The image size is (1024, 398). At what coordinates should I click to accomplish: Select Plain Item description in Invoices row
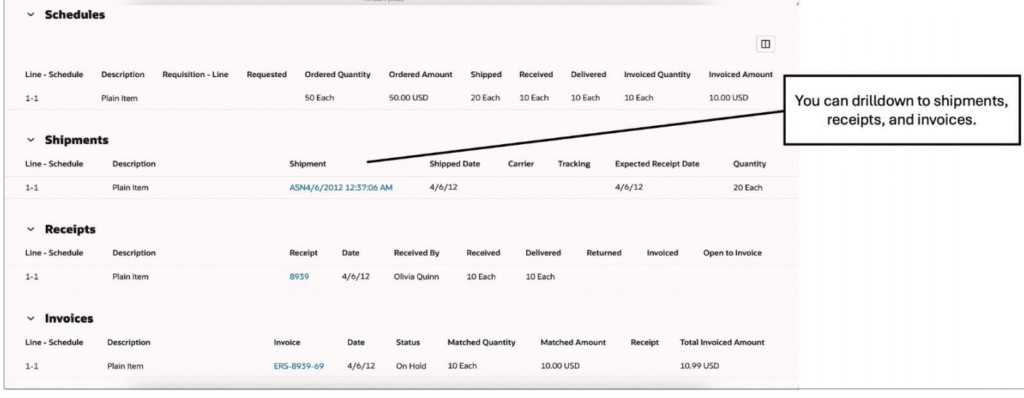point(125,366)
